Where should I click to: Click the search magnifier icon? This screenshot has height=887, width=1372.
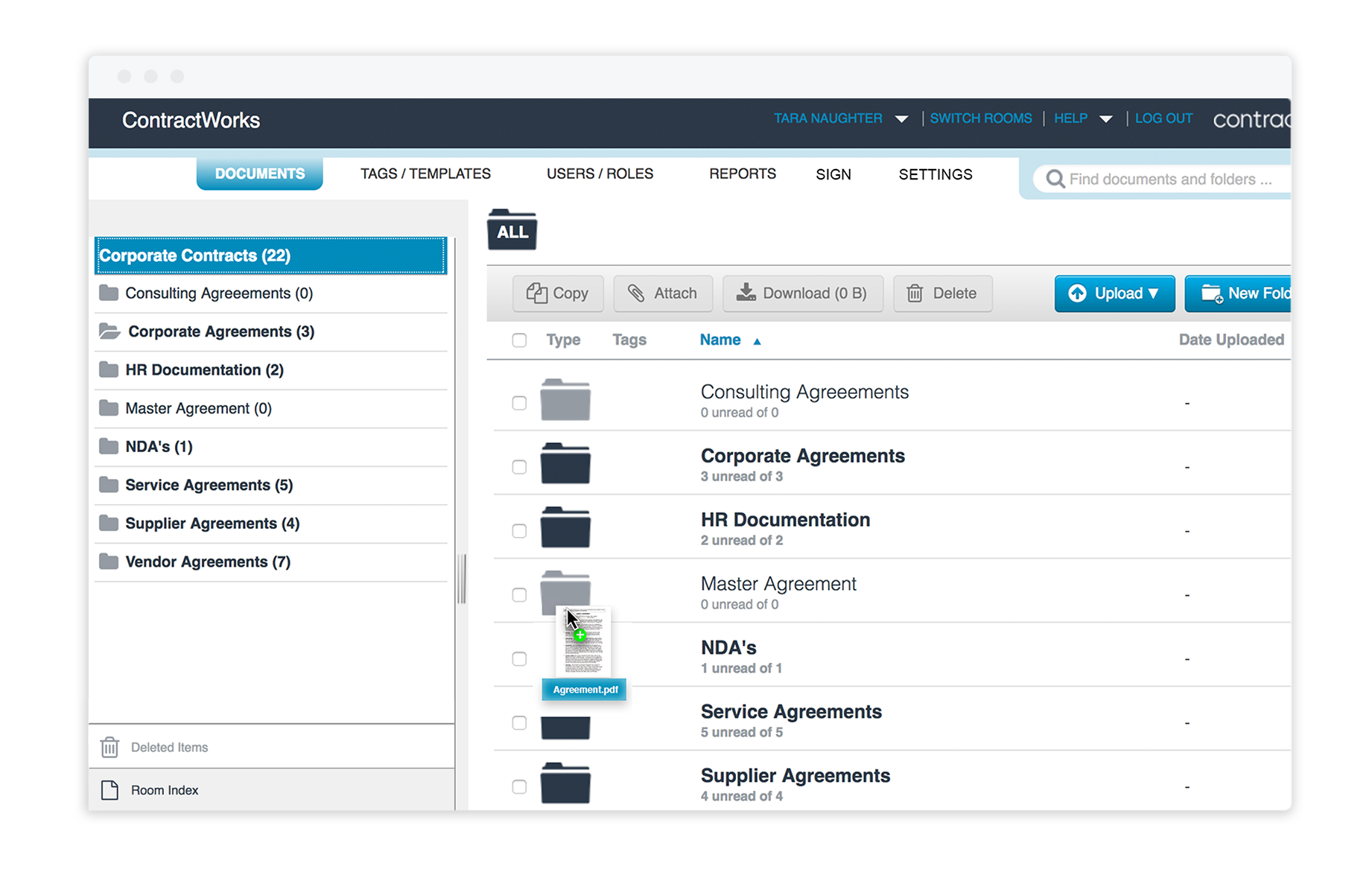(x=1055, y=179)
